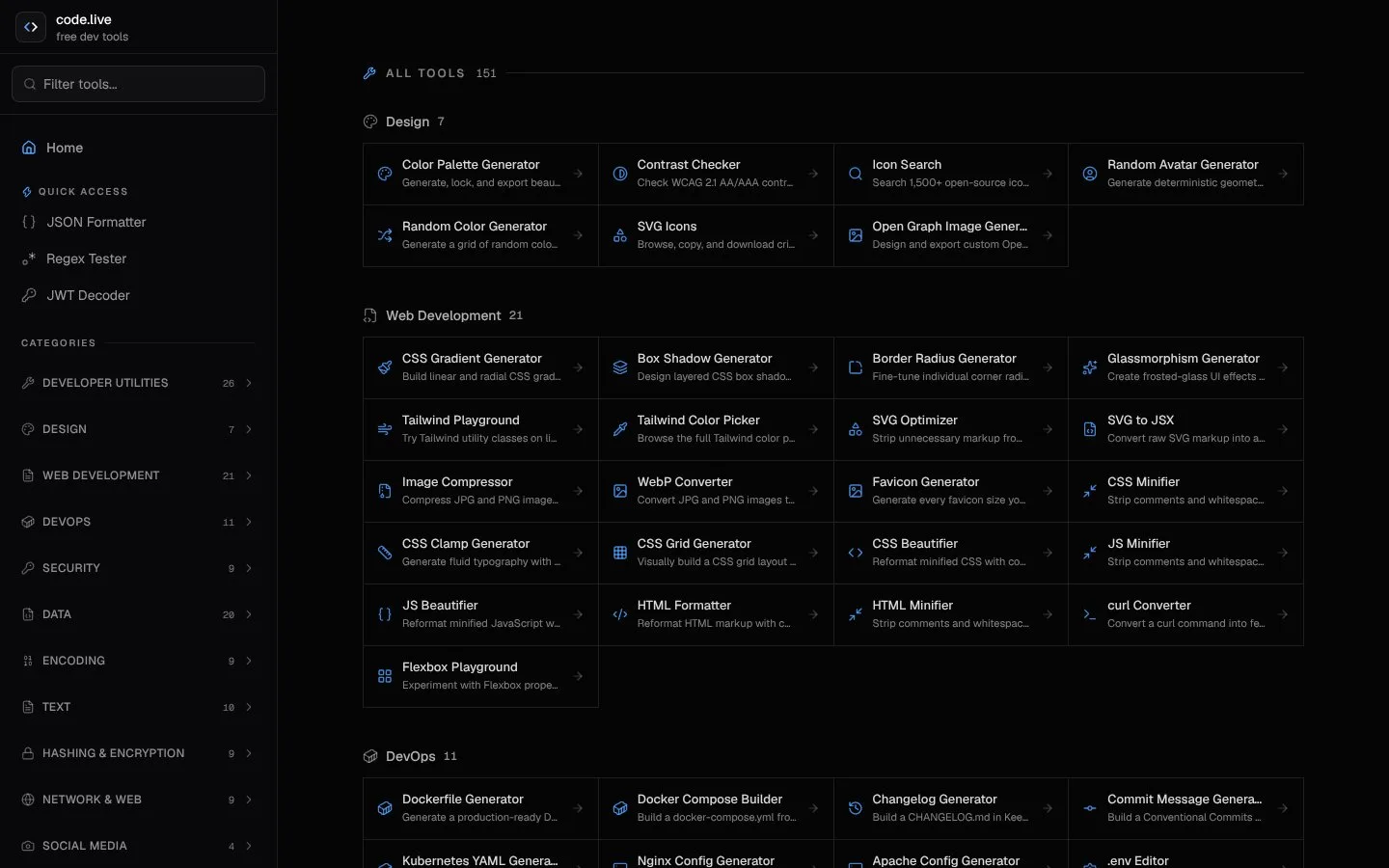Viewport: 1389px width, 868px height.
Task: Expand the Security category chevron
Action: (249, 568)
